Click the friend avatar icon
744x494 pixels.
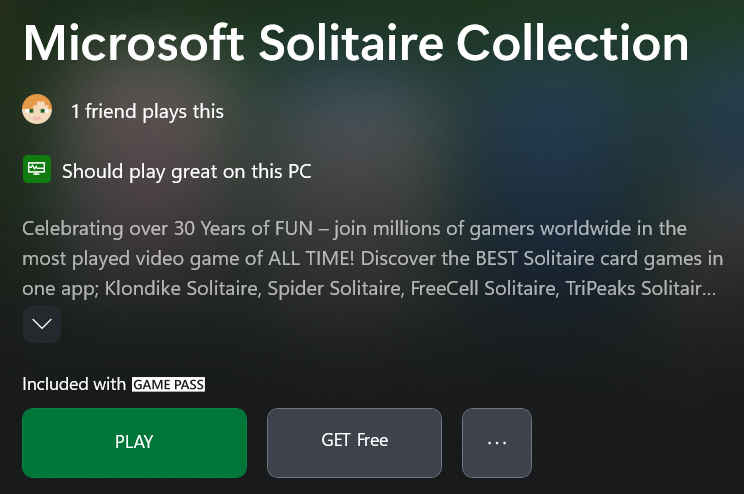click(x=37, y=110)
